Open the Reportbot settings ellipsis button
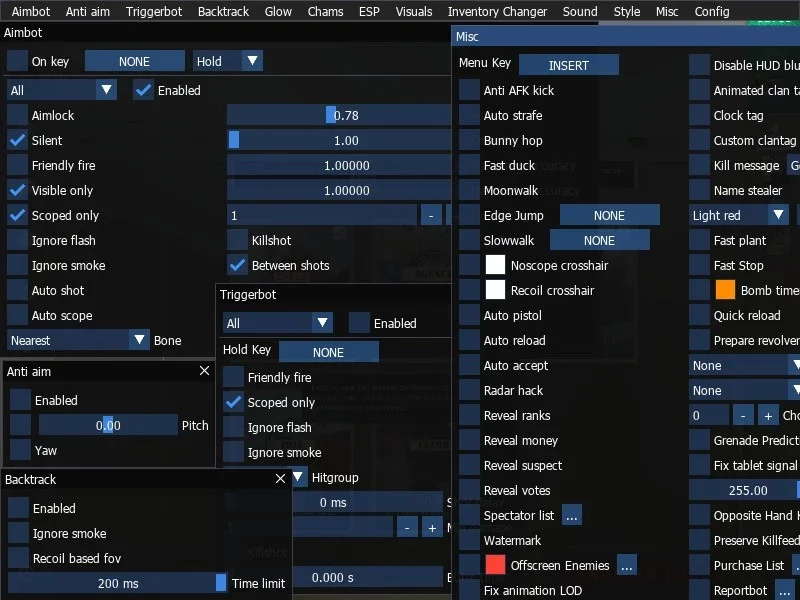Screen dimensions: 800x600 click(x=784, y=591)
